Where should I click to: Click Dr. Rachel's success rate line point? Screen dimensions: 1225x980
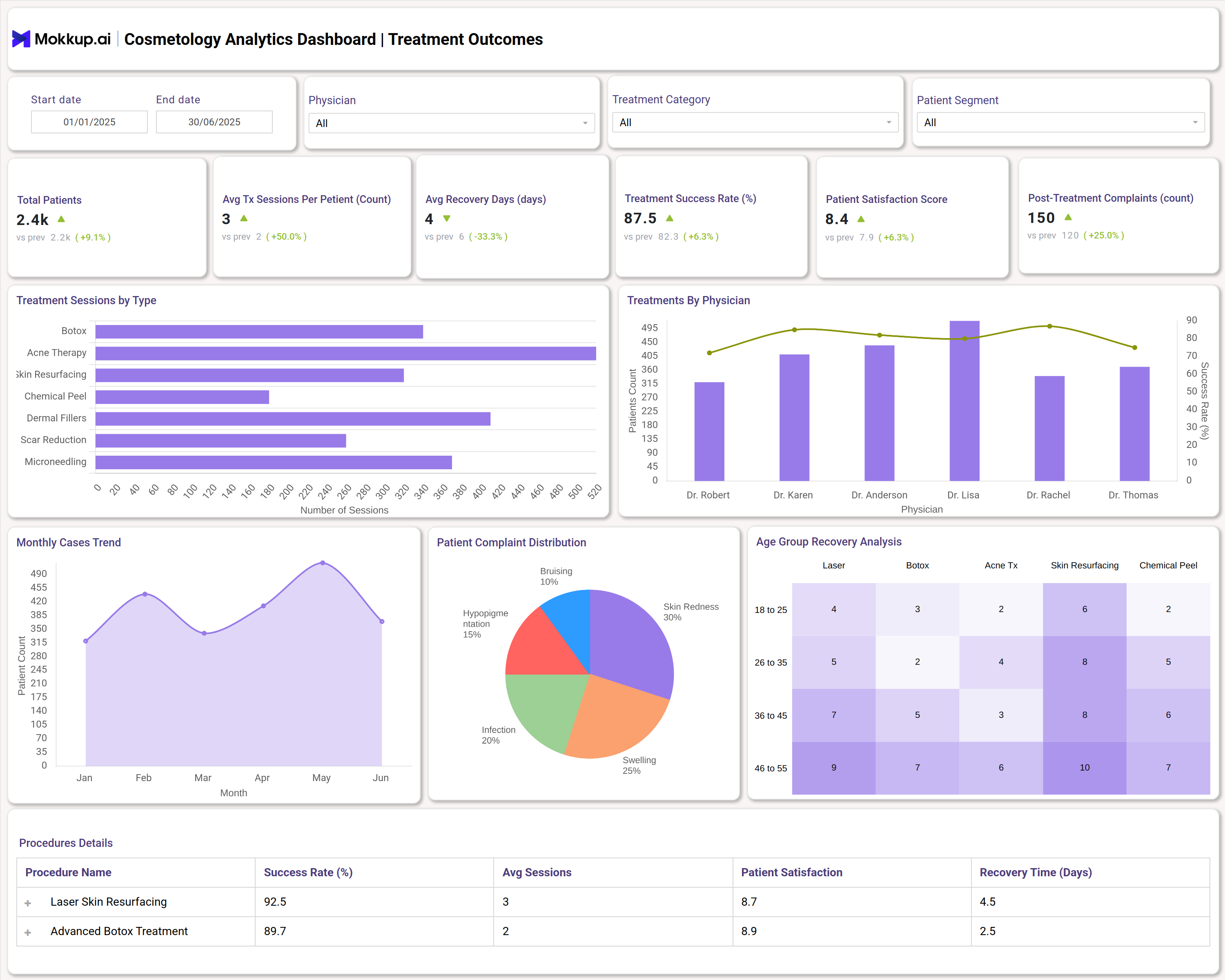tap(1049, 327)
